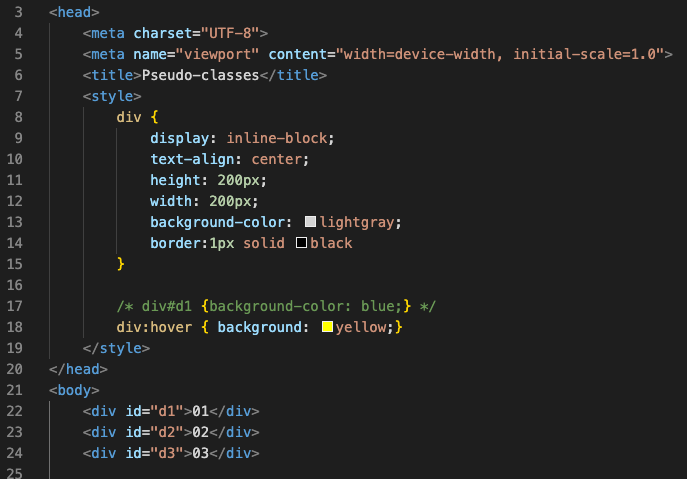
Task: Click the black border color swatch
Action: (x=301, y=243)
